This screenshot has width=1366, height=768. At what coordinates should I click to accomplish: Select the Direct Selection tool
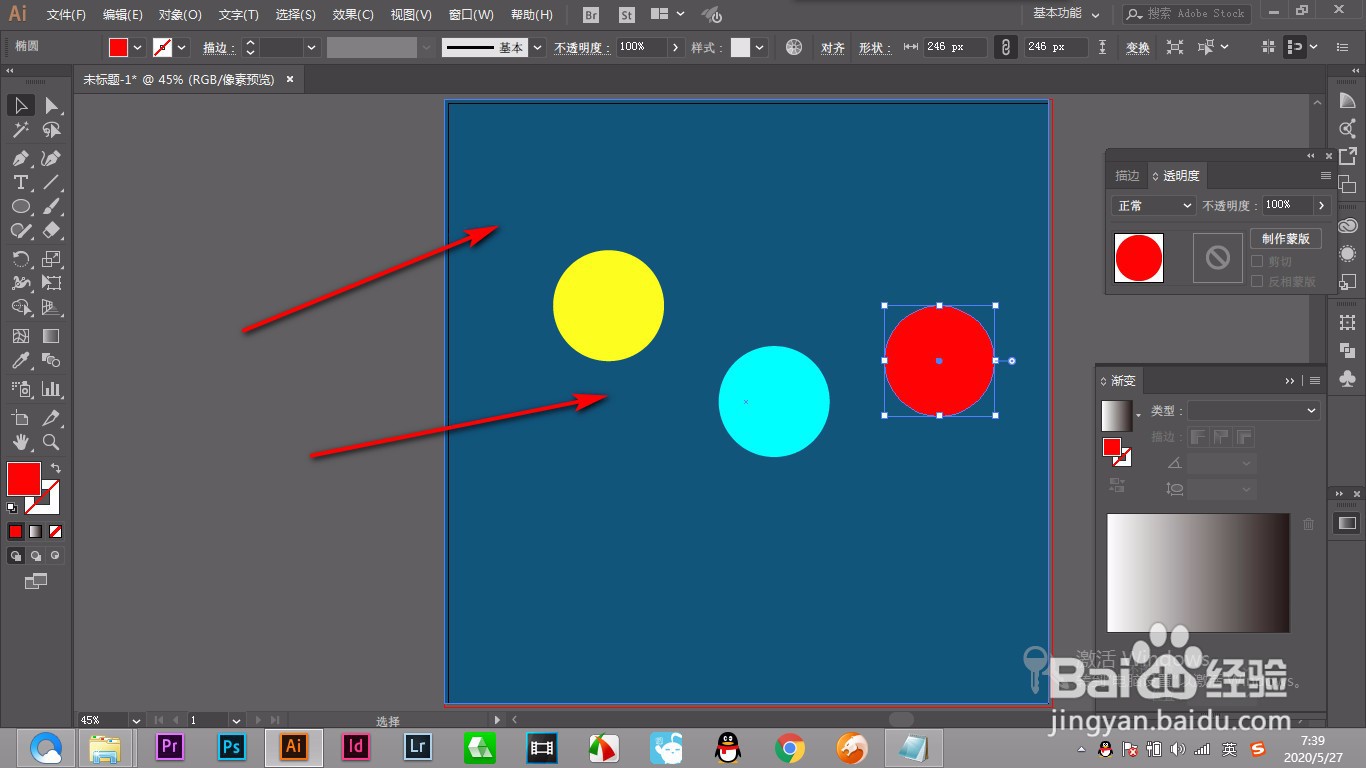pos(51,106)
